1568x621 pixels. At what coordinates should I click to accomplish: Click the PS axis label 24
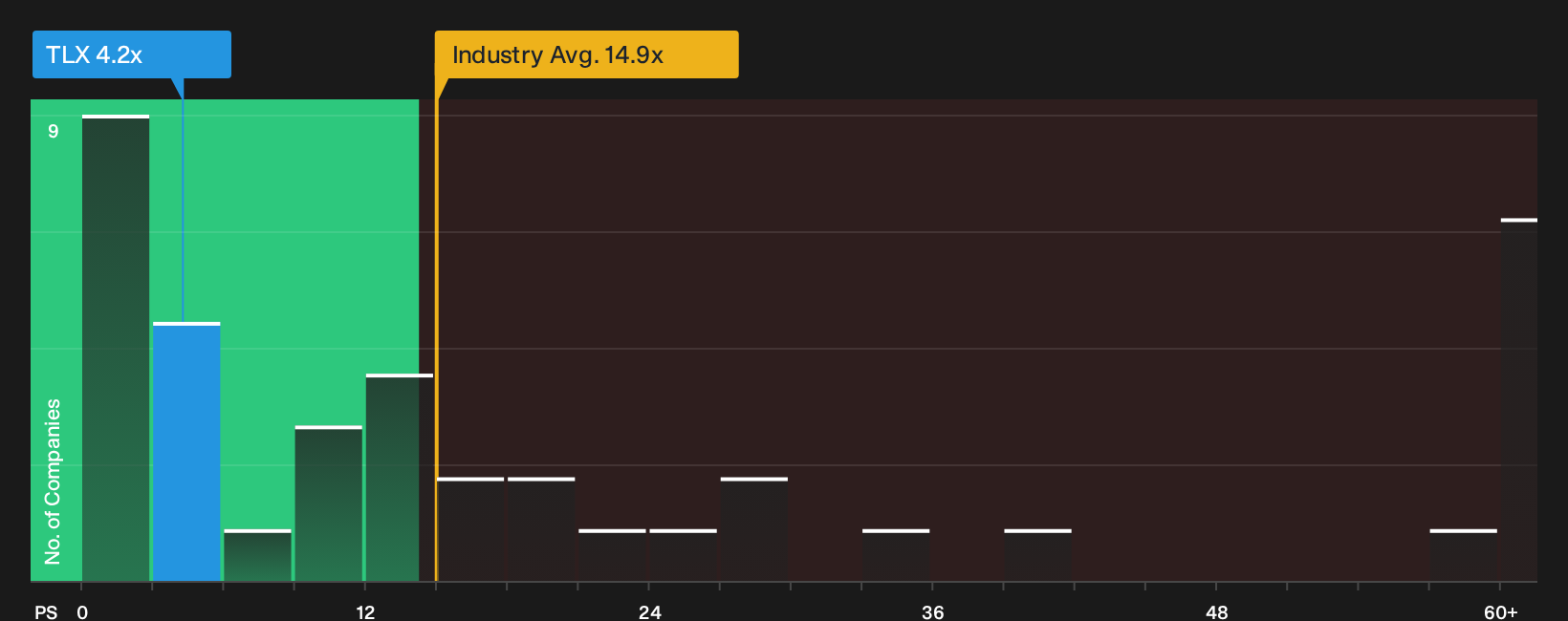click(649, 611)
